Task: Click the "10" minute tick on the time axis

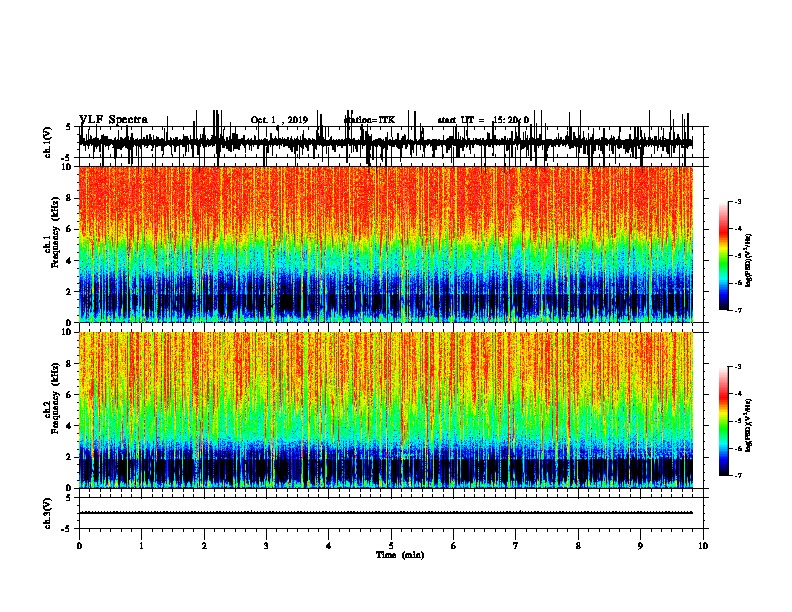Action: pos(703,546)
